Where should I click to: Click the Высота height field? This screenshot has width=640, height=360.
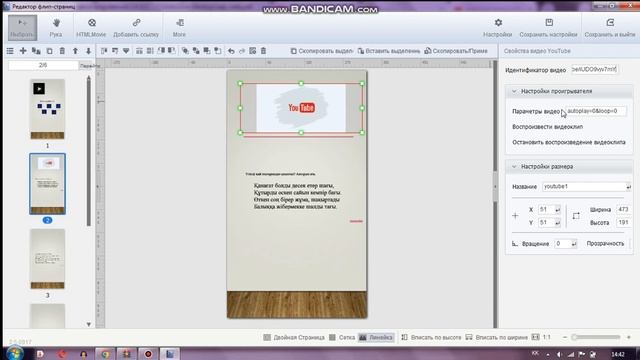(x=623, y=222)
